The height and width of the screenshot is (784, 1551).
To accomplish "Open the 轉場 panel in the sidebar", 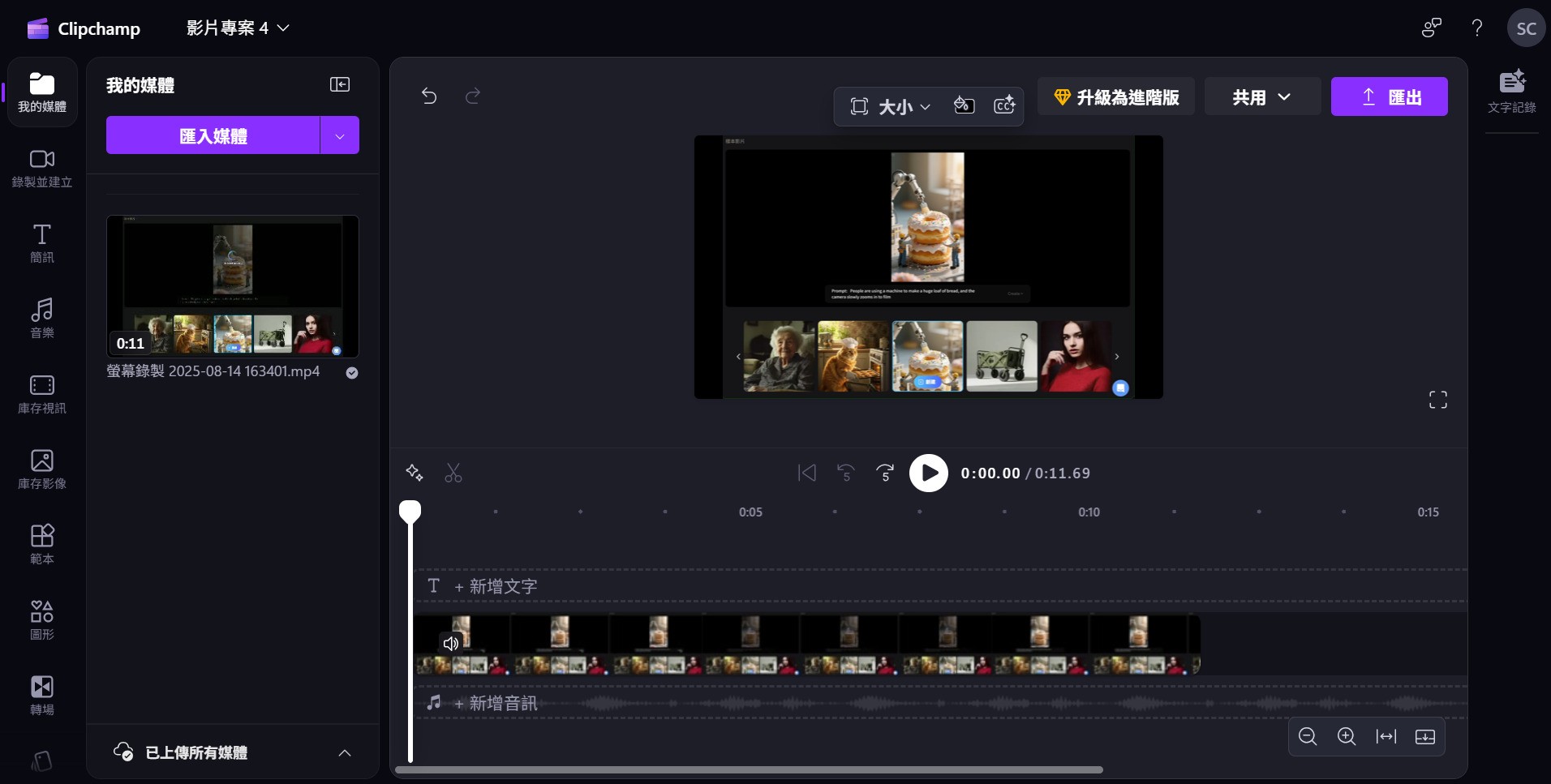I will (x=41, y=695).
